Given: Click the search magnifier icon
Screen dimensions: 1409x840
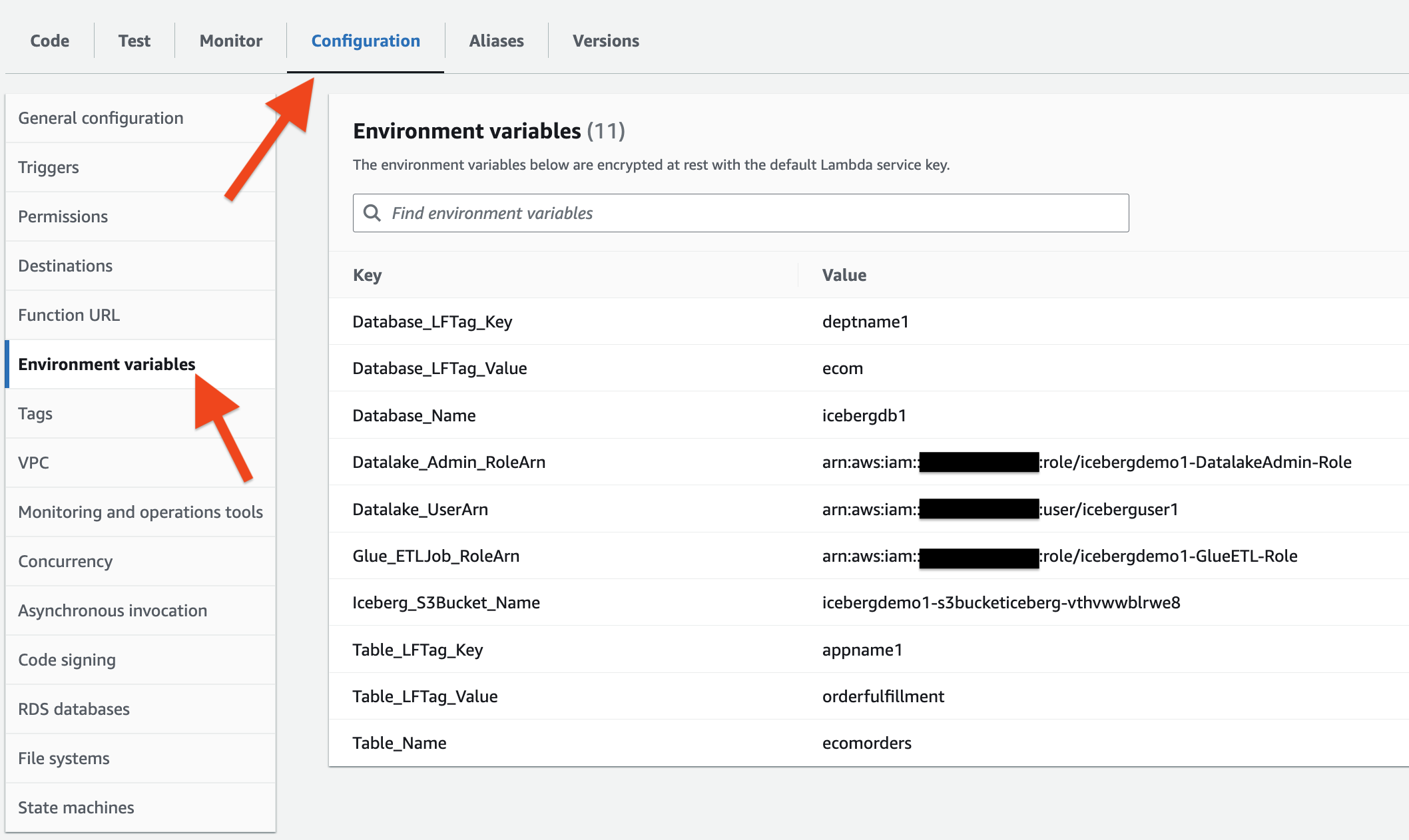Looking at the screenshot, I should [372, 213].
